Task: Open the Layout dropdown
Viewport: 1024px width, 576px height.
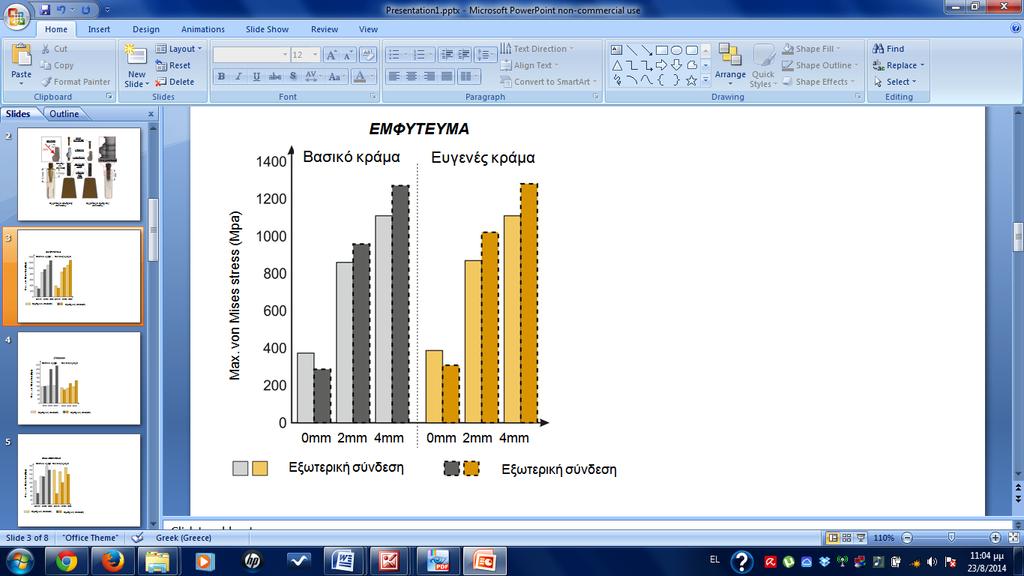Action: click(179, 49)
